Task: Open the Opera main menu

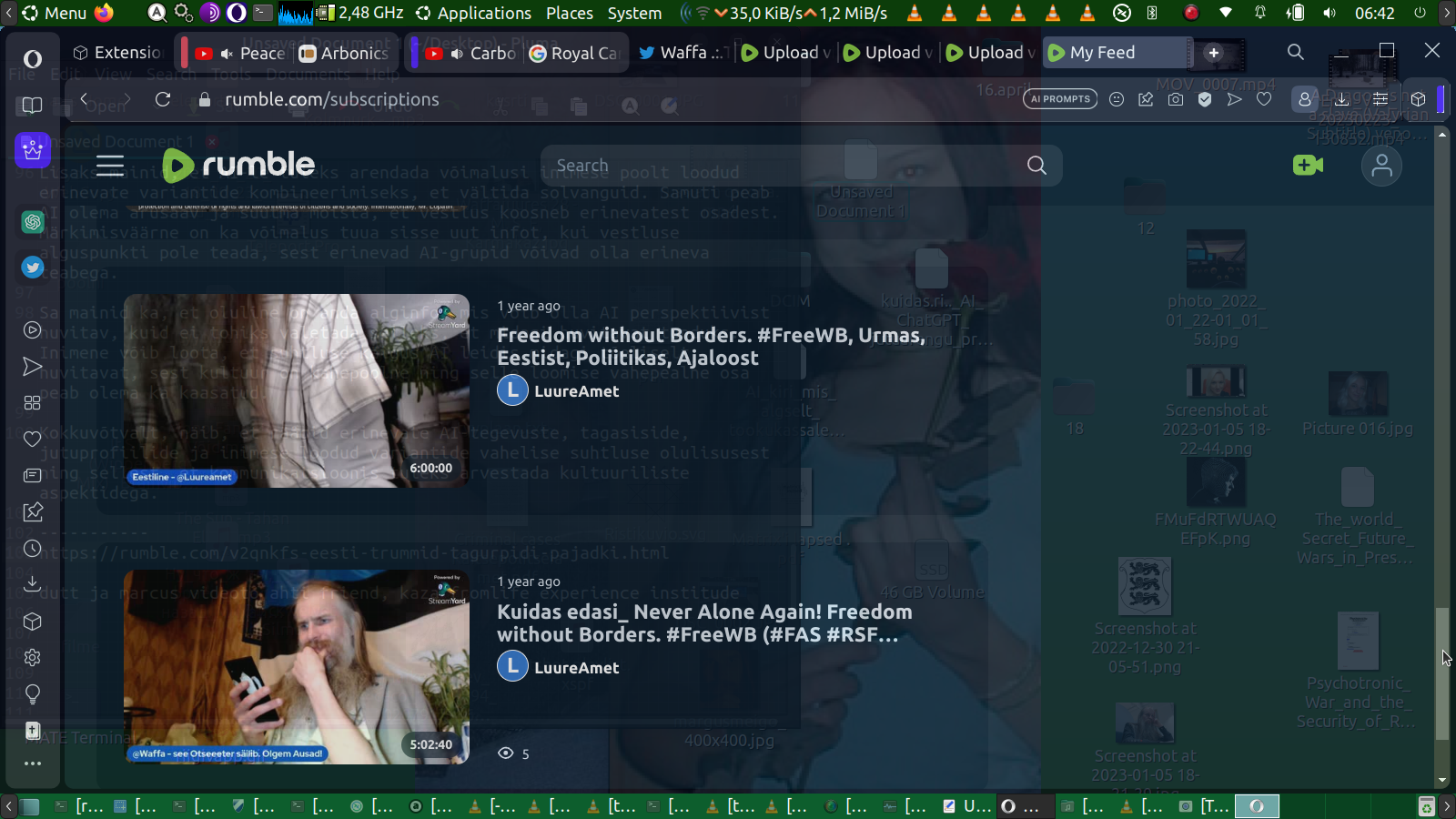Action: tap(33, 59)
